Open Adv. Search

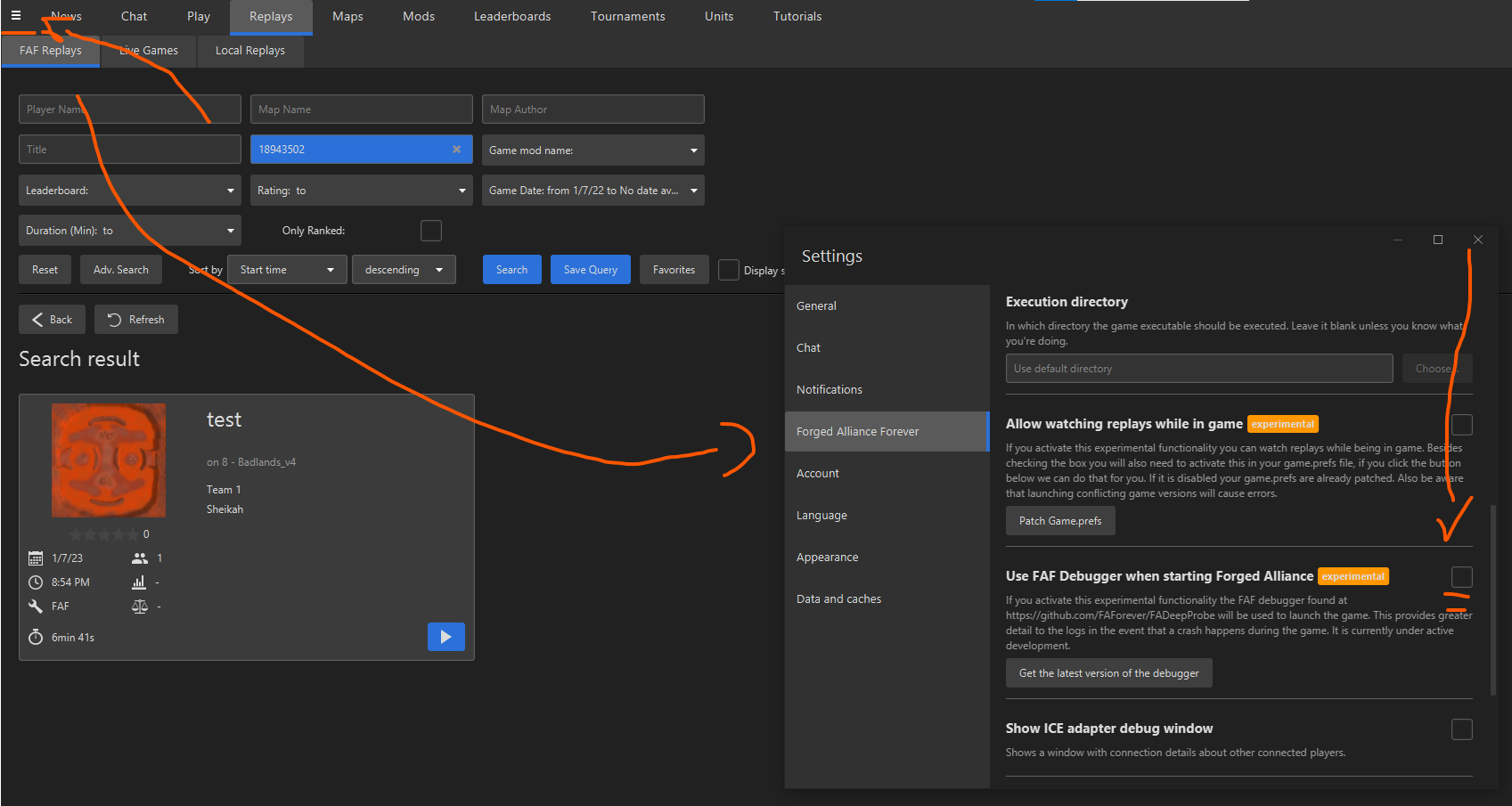coord(121,270)
